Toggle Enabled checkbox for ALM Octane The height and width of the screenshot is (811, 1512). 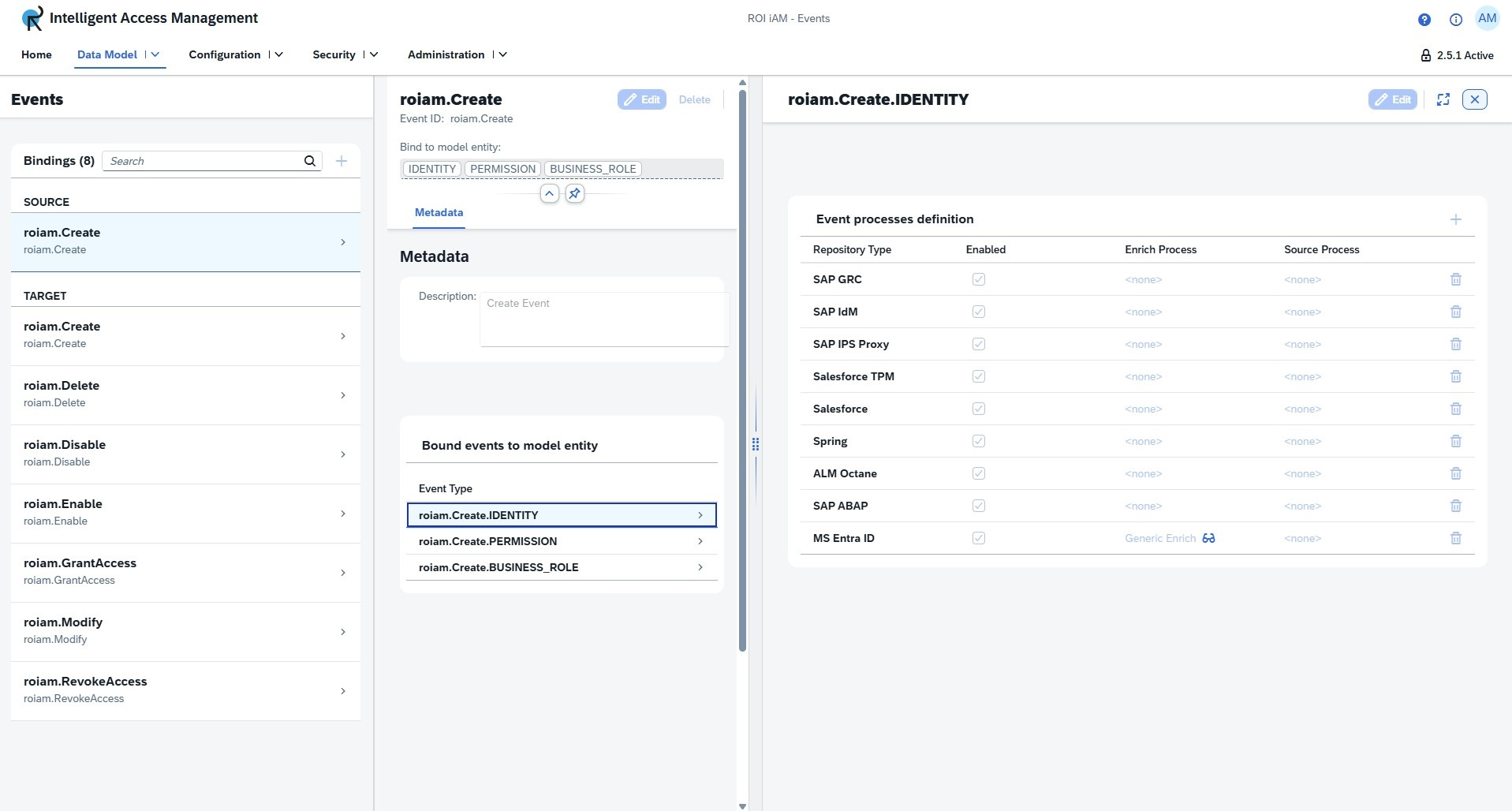point(978,473)
